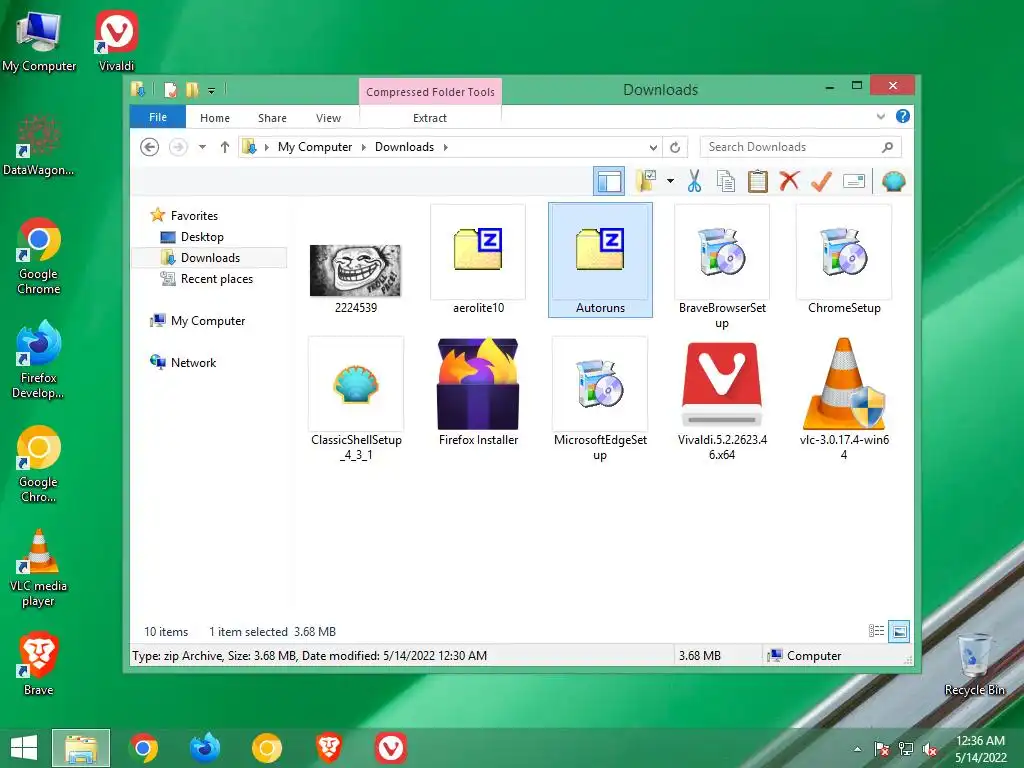The image size is (1024, 768).
Task: Click My Computer in the address breadcrumb
Action: click(x=315, y=147)
